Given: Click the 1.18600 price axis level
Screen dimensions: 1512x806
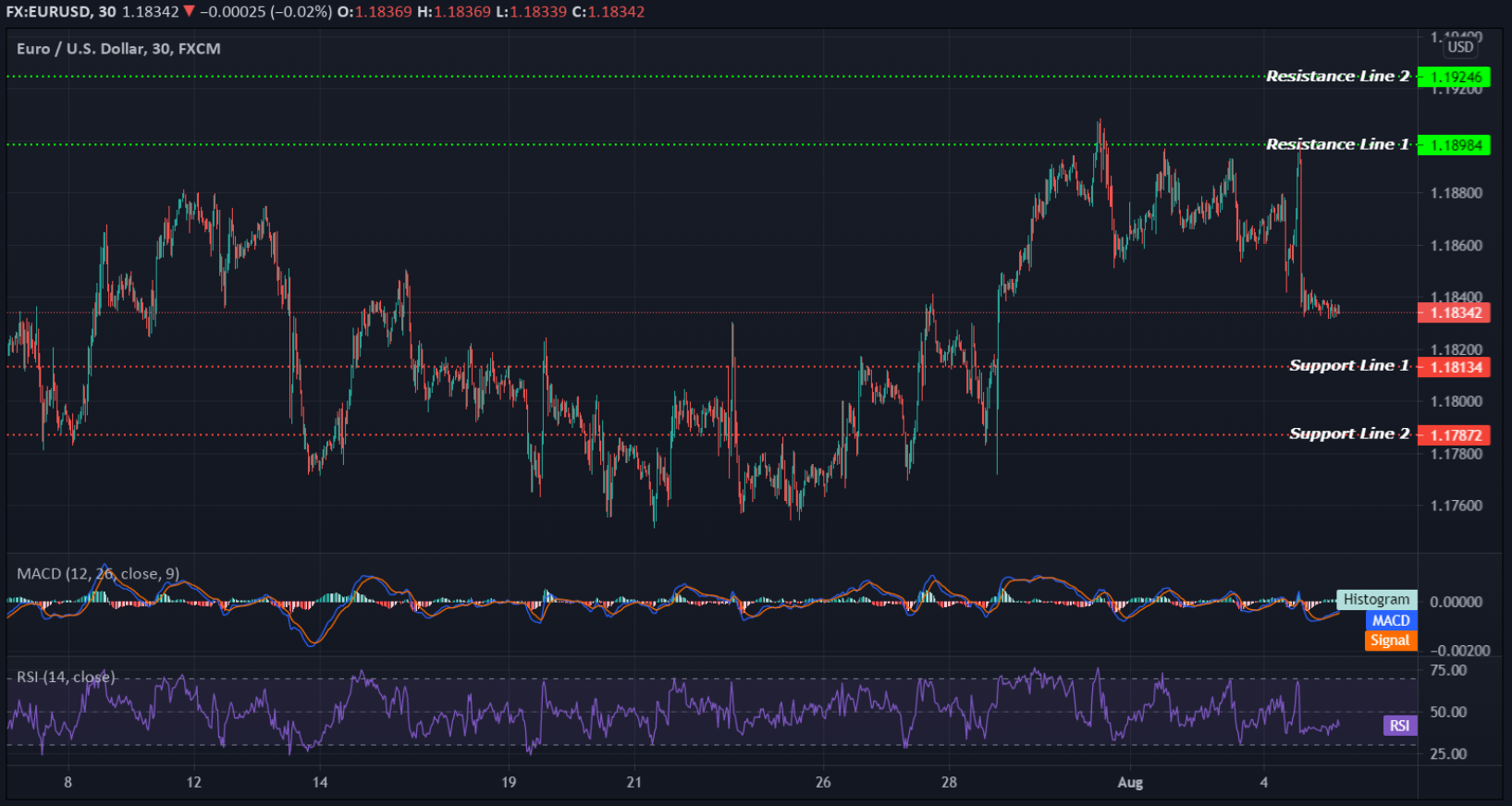Looking at the screenshot, I should [1457, 246].
